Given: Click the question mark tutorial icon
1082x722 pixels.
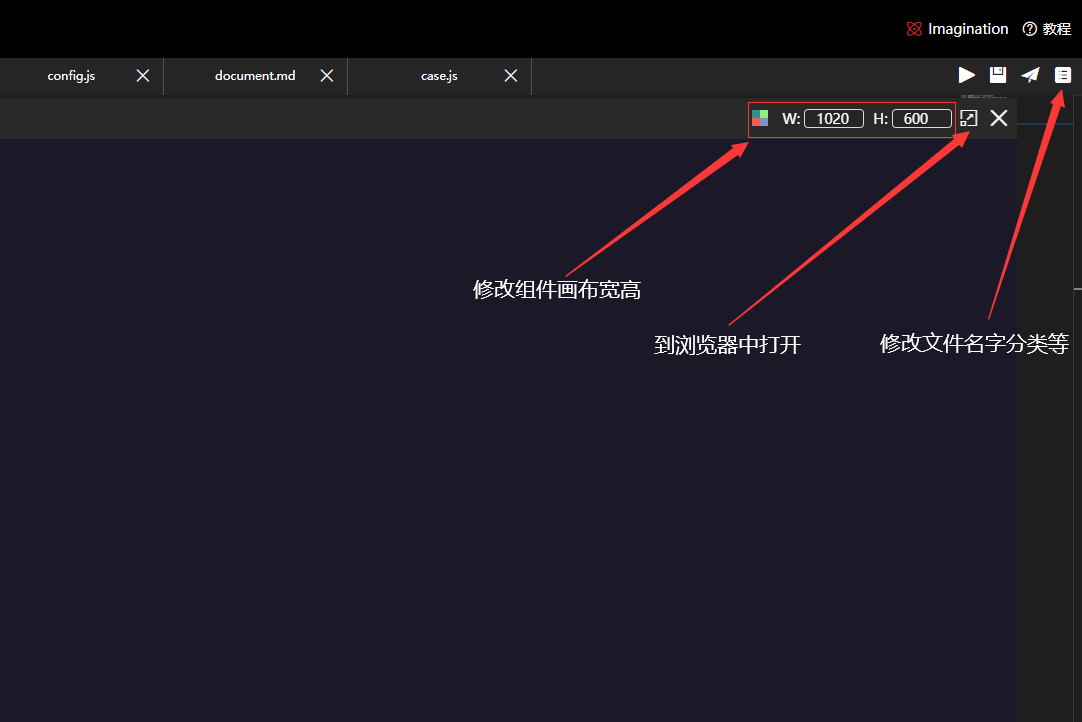Looking at the screenshot, I should (1029, 29).
